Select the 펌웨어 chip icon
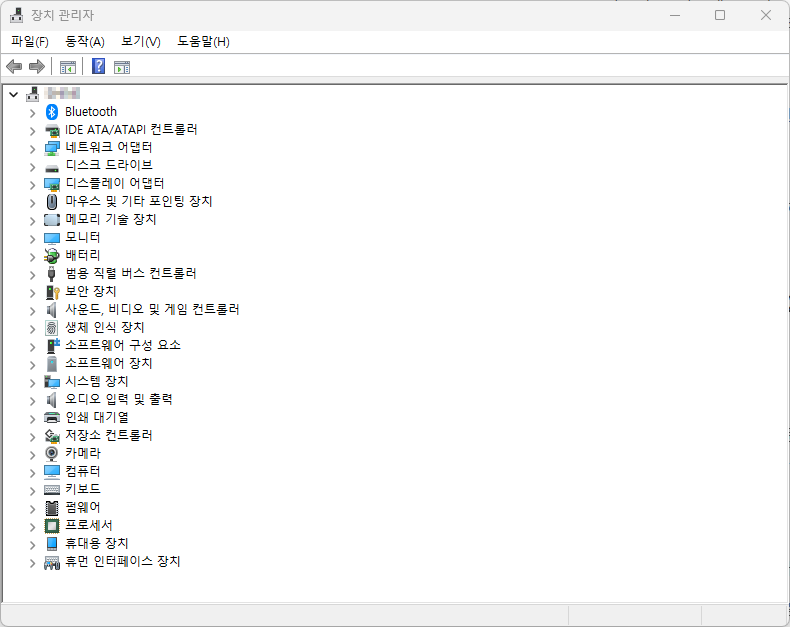 tap(51, 508)
